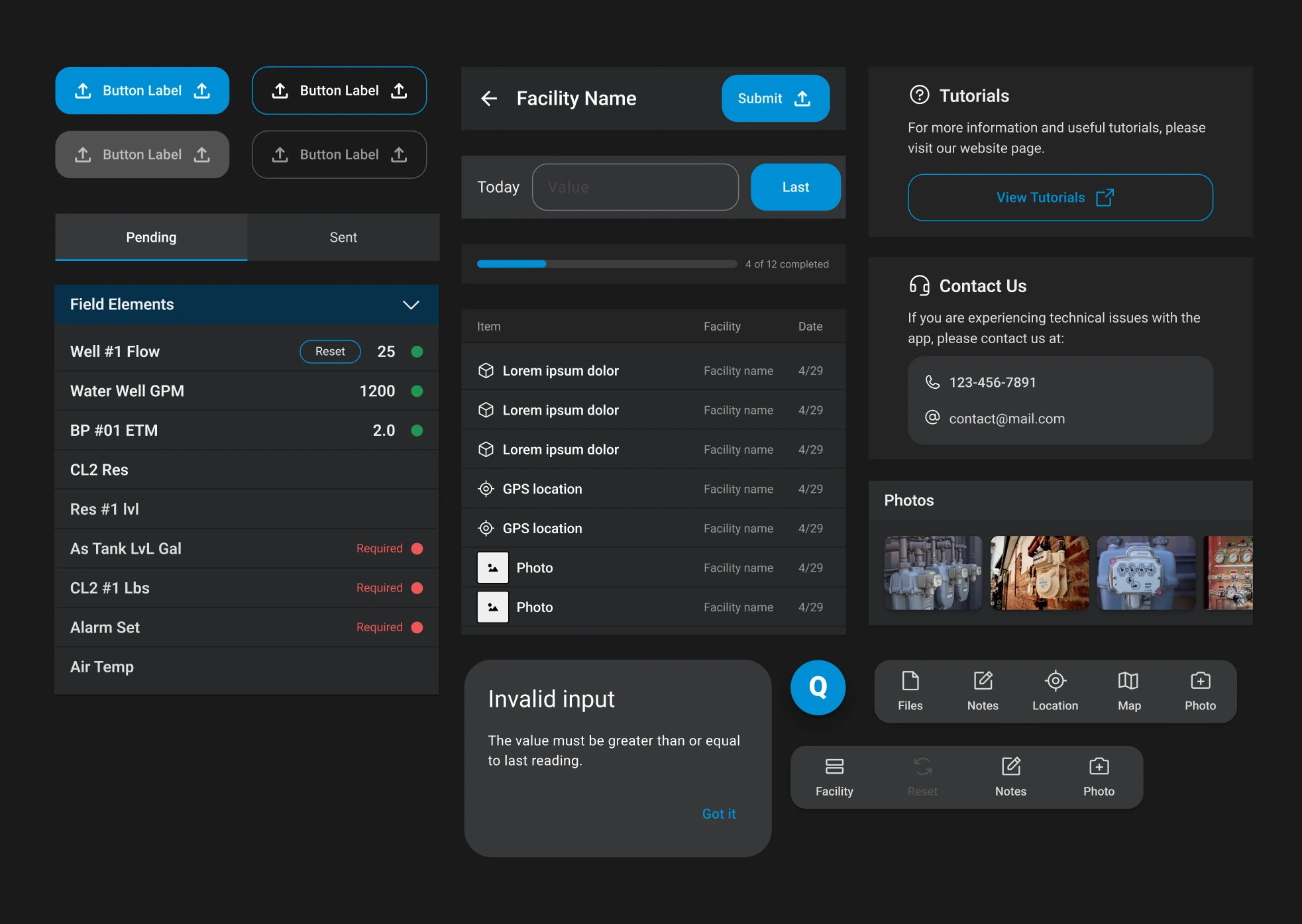Open the Contact Us headset icon
Viewport: 1302px width, 924px height.
point(918,285)
